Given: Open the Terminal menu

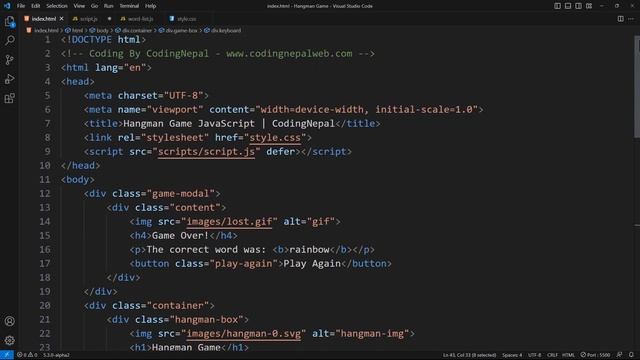Looking at the screenshot, I should pos(129,6).
